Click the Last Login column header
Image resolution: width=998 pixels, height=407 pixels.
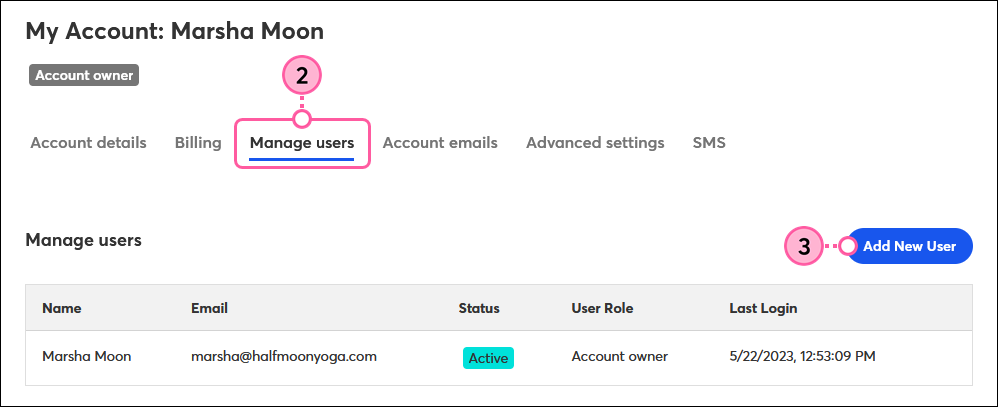point(763,308)
